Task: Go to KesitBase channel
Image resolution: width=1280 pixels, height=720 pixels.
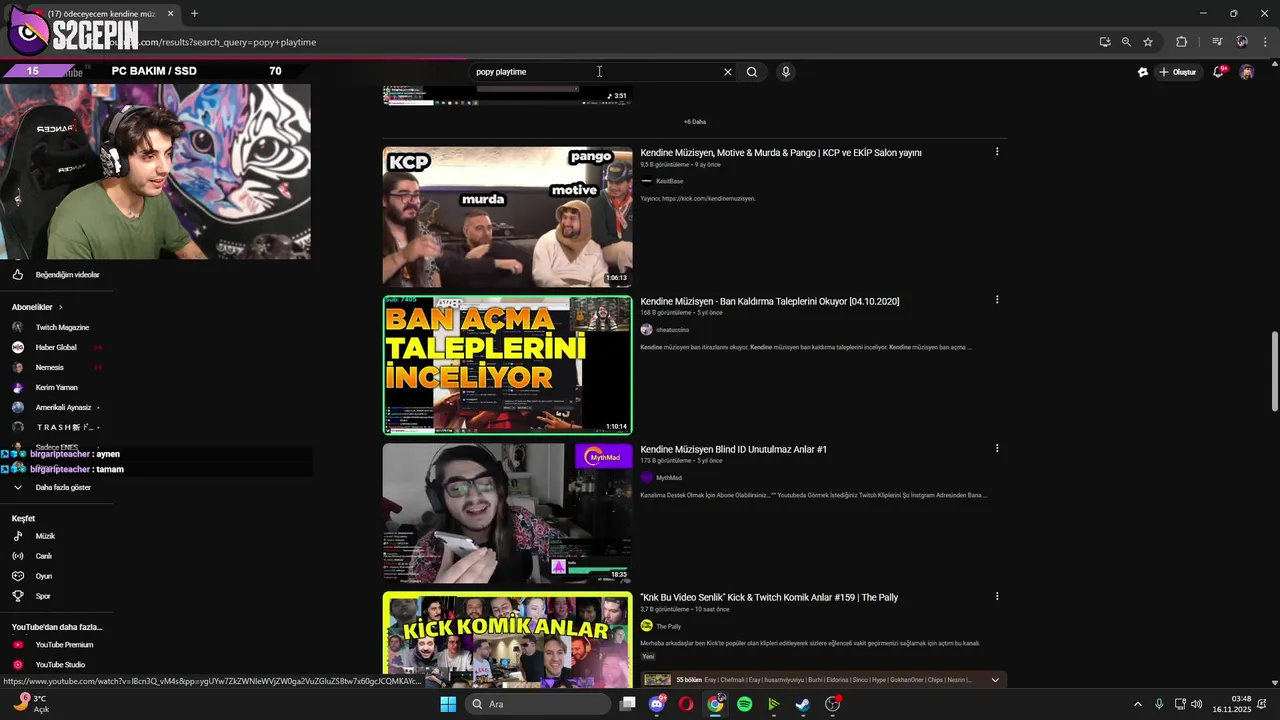Action: 669,181
